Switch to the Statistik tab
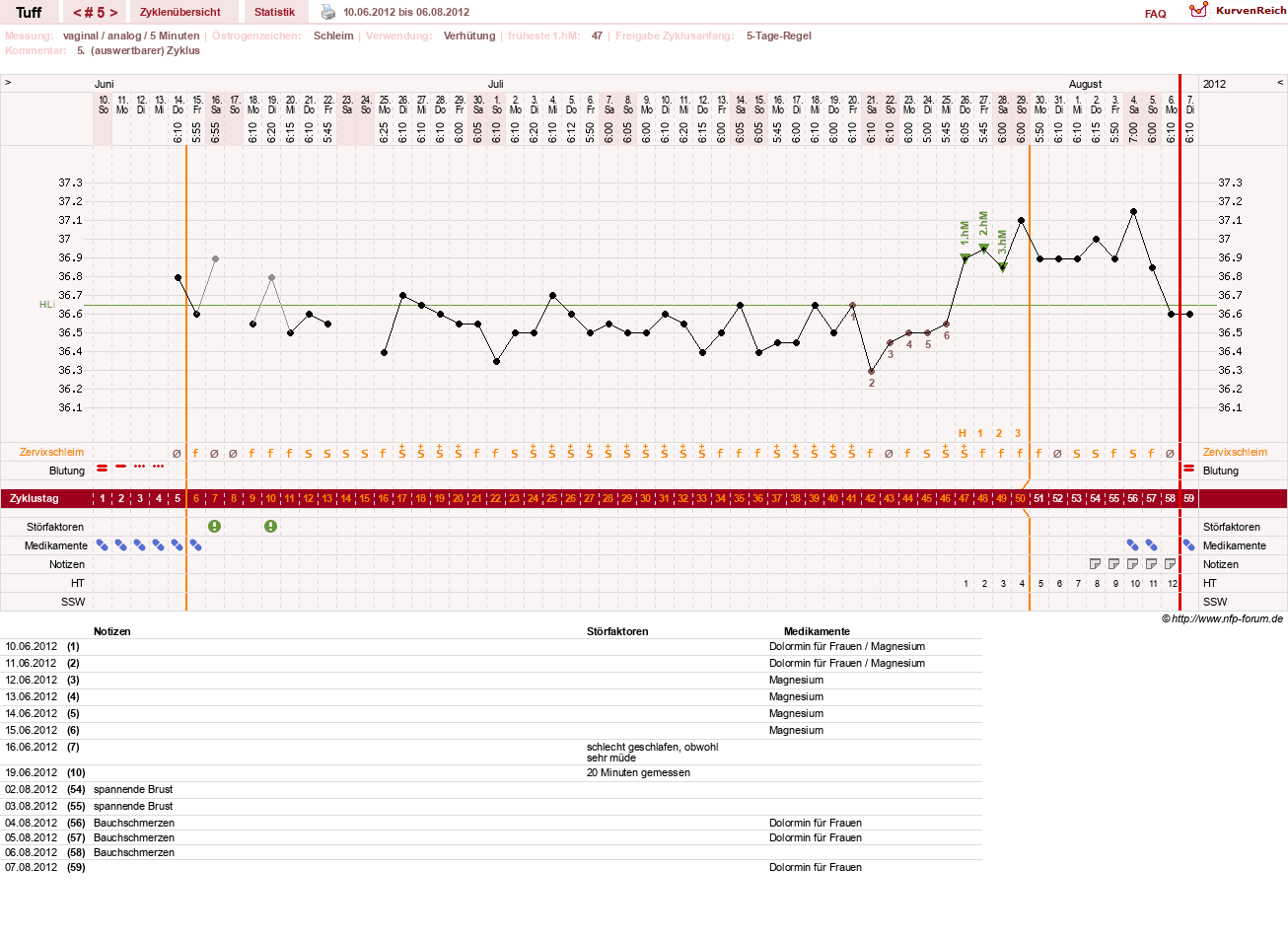Viewport: 1288px width, 940px height. [274, 12]
